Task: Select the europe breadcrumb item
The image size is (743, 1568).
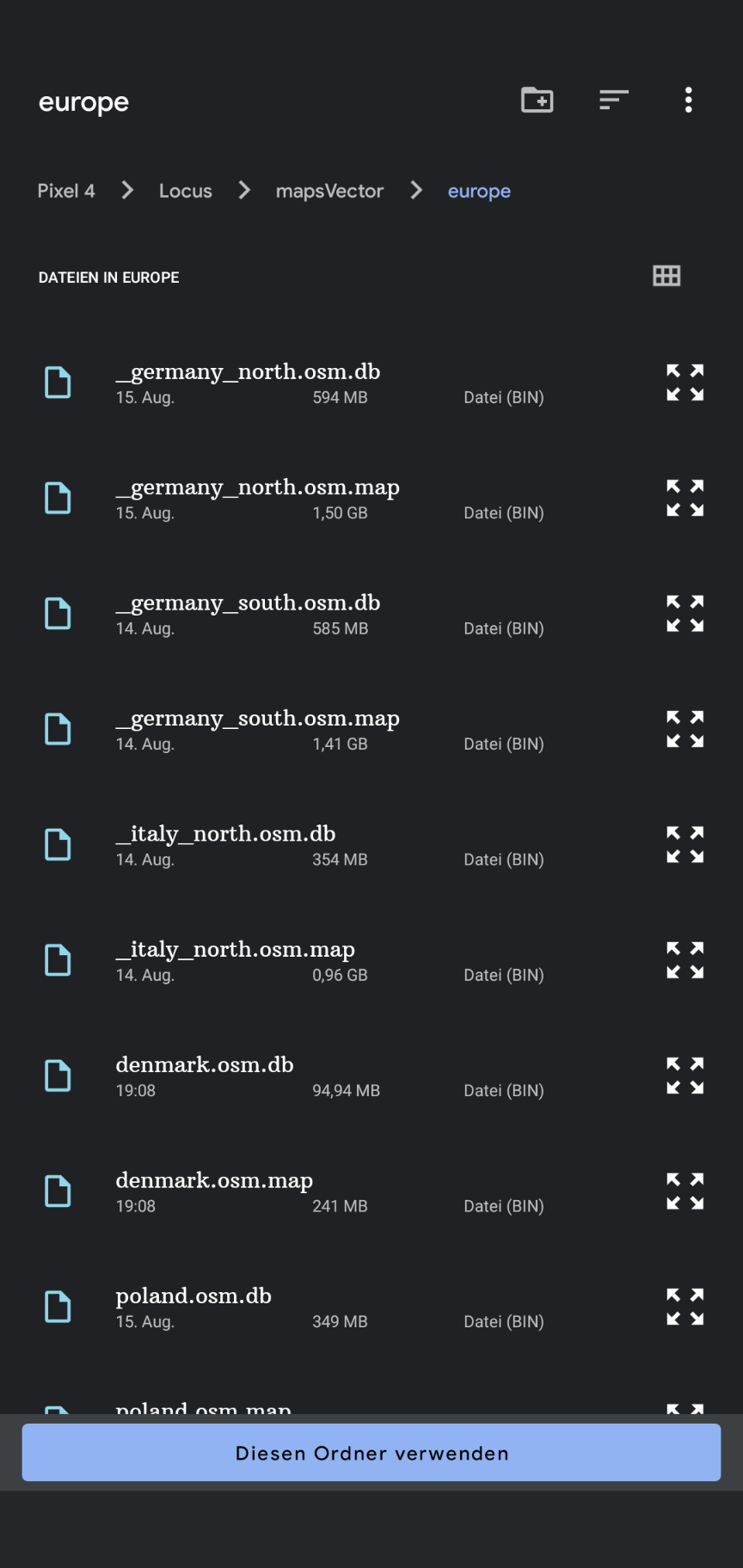Action: pyautogui.click(x=479, y=191)
